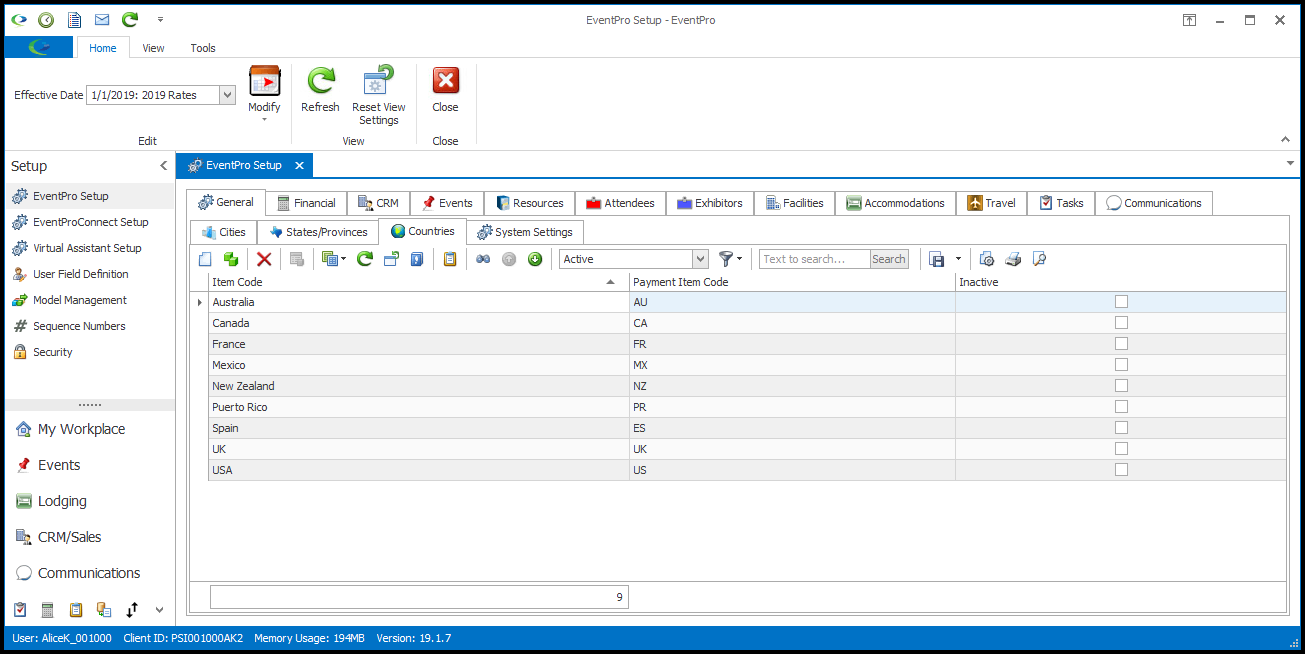The height and width of the screenshot is (654, 1305).
Task: Toggle the Inactive checkbox for New Zealand
Action: [x=1121, y=386]
